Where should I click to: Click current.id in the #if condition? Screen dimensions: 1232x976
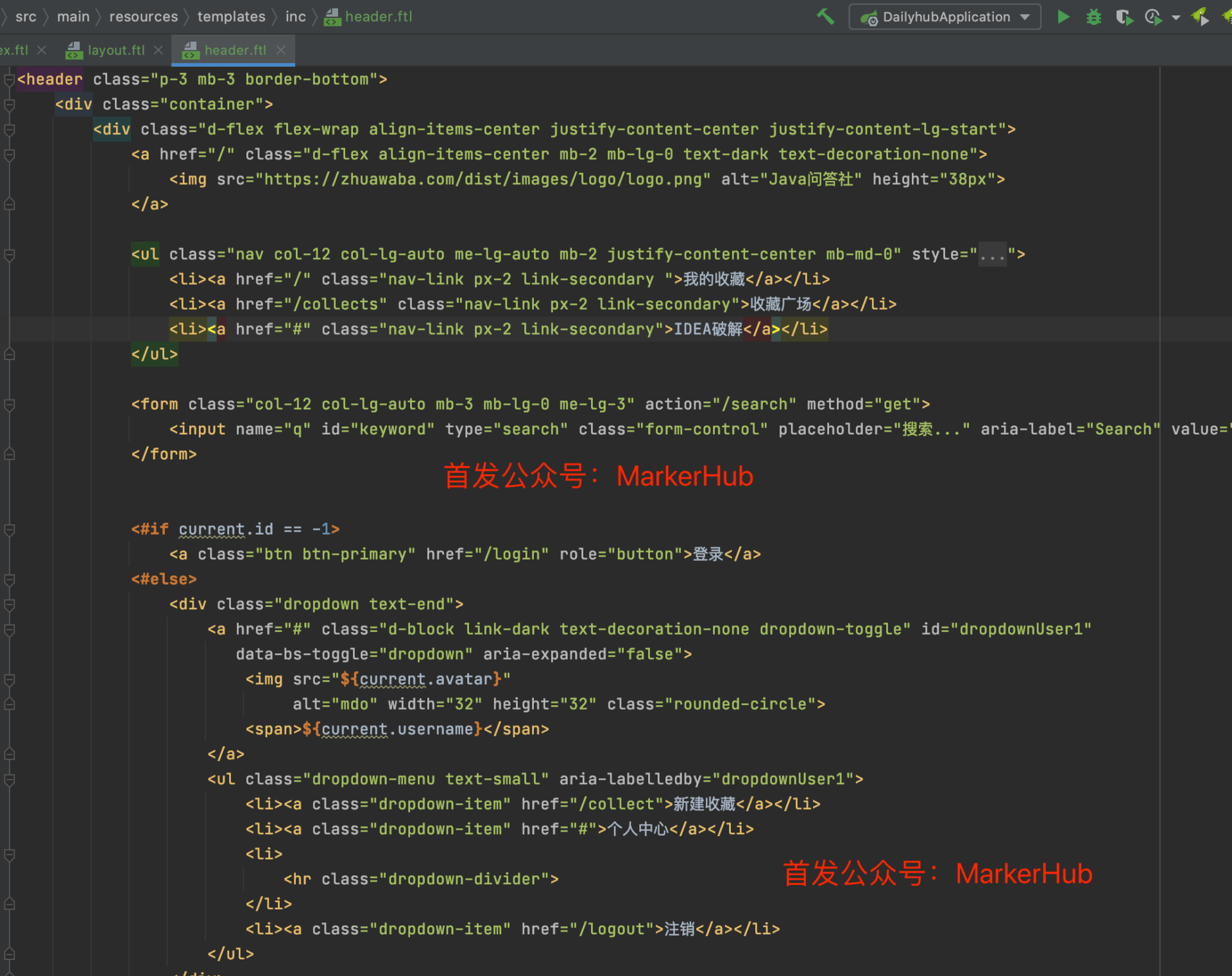point(226,530)
